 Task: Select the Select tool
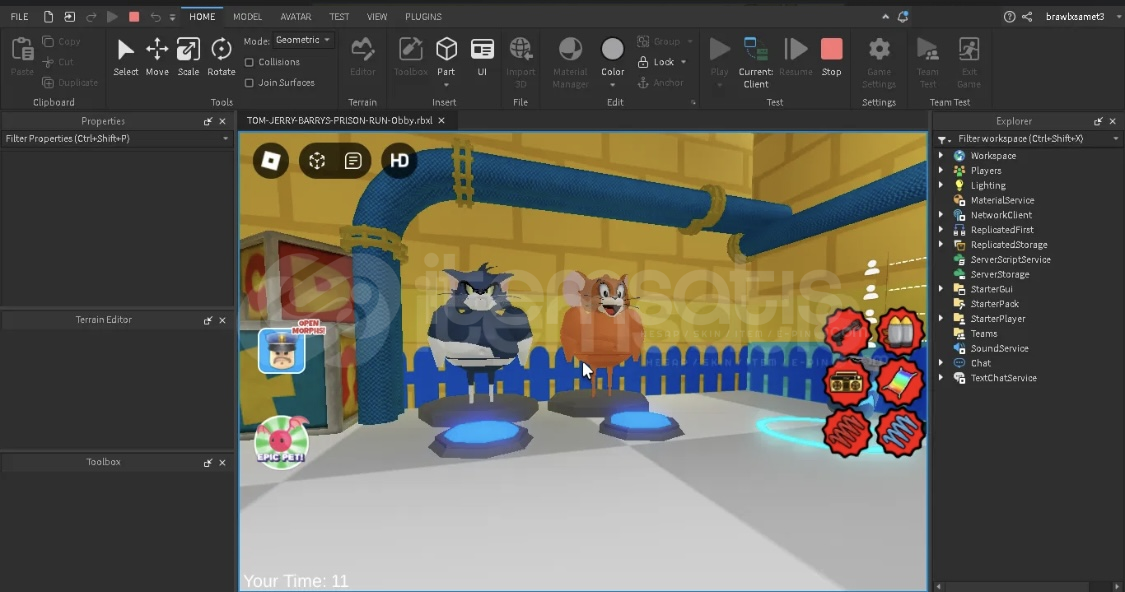[126, 57]
